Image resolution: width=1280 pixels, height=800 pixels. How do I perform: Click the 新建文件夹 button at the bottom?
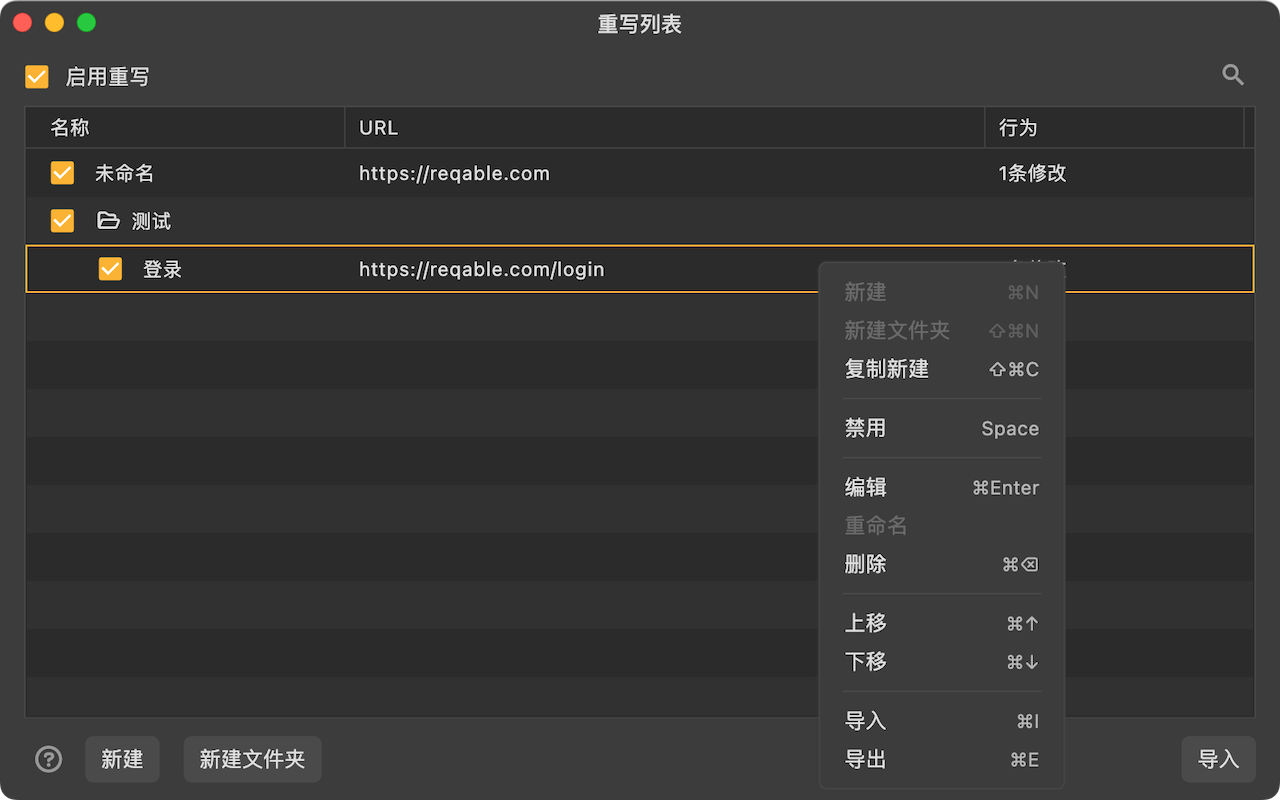[252, 760]
